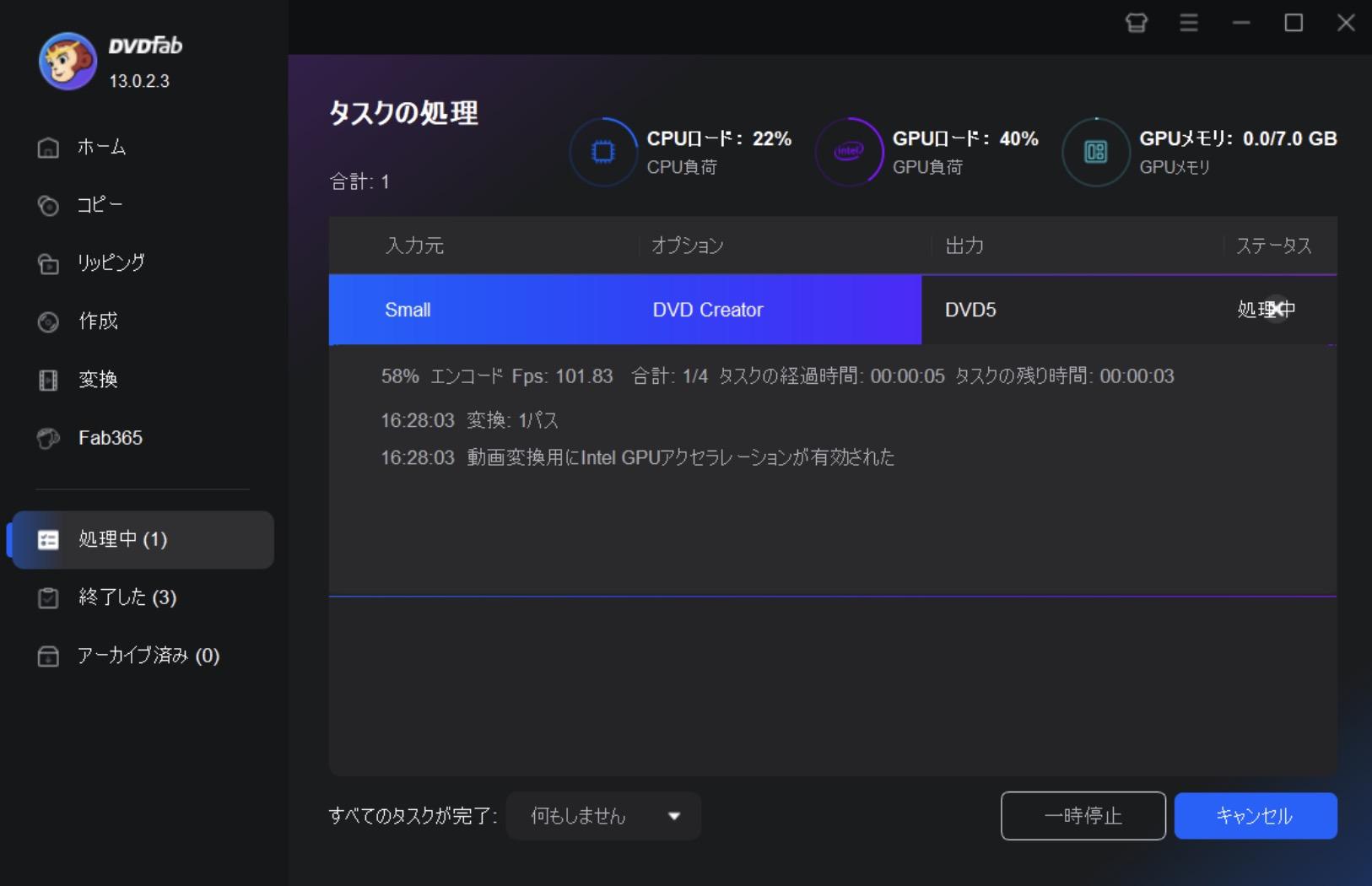
Task: Open the 何もしません completion action dropdown
Action: click(603, 816)
